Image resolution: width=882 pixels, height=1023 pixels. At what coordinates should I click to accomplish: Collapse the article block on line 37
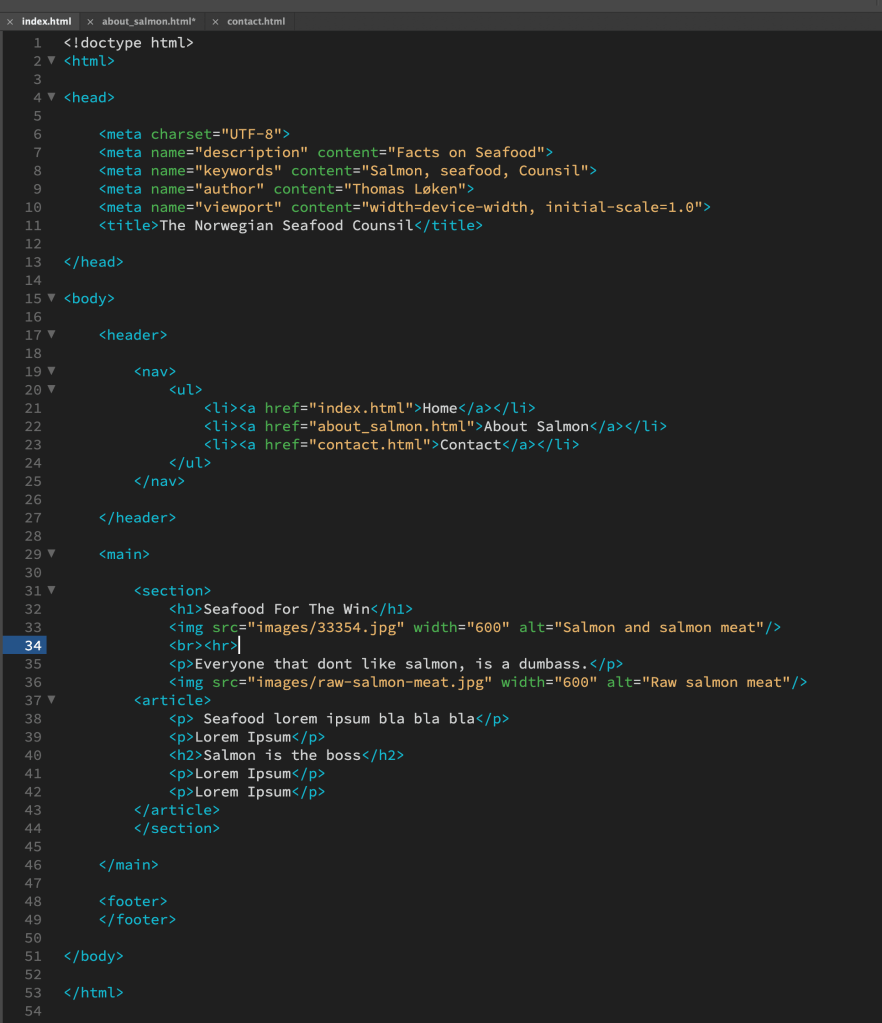pos(51,700)
